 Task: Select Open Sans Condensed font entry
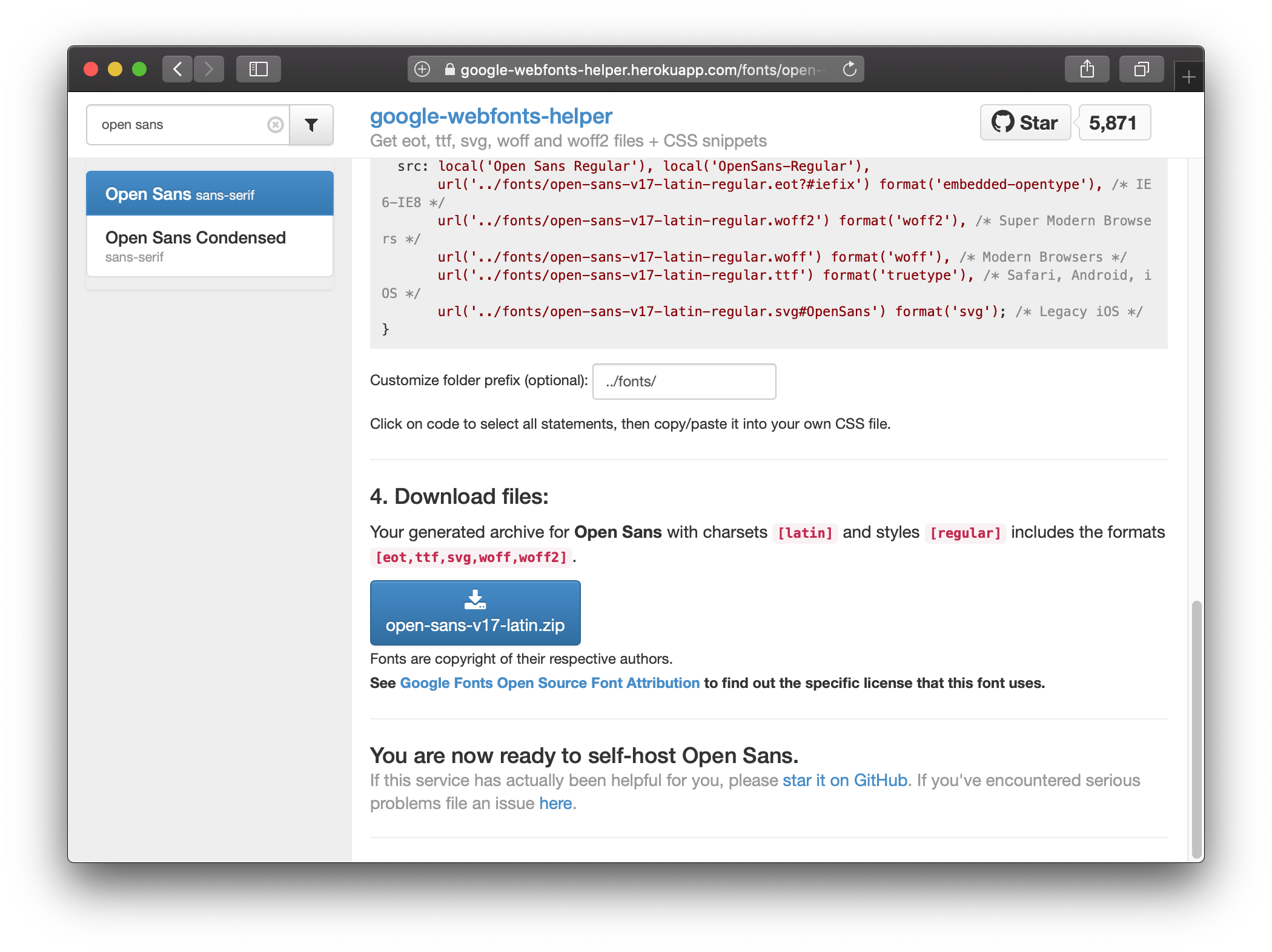tap(207, 246)
